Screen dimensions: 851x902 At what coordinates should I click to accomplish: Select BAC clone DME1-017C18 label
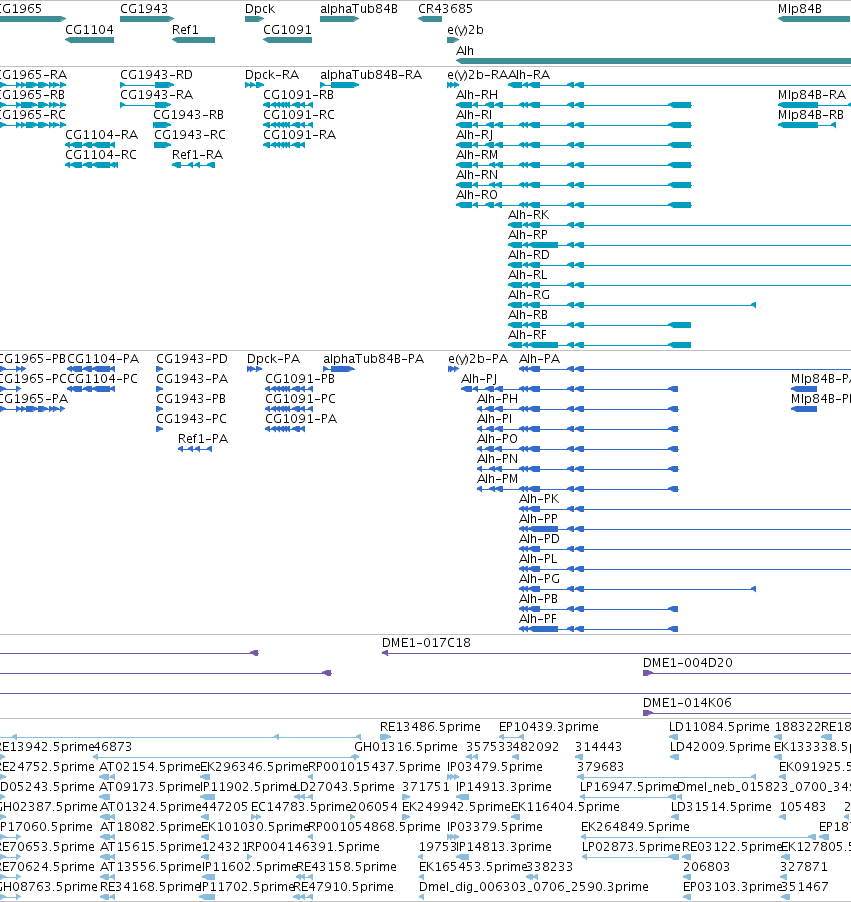click(x=426, y=643)
